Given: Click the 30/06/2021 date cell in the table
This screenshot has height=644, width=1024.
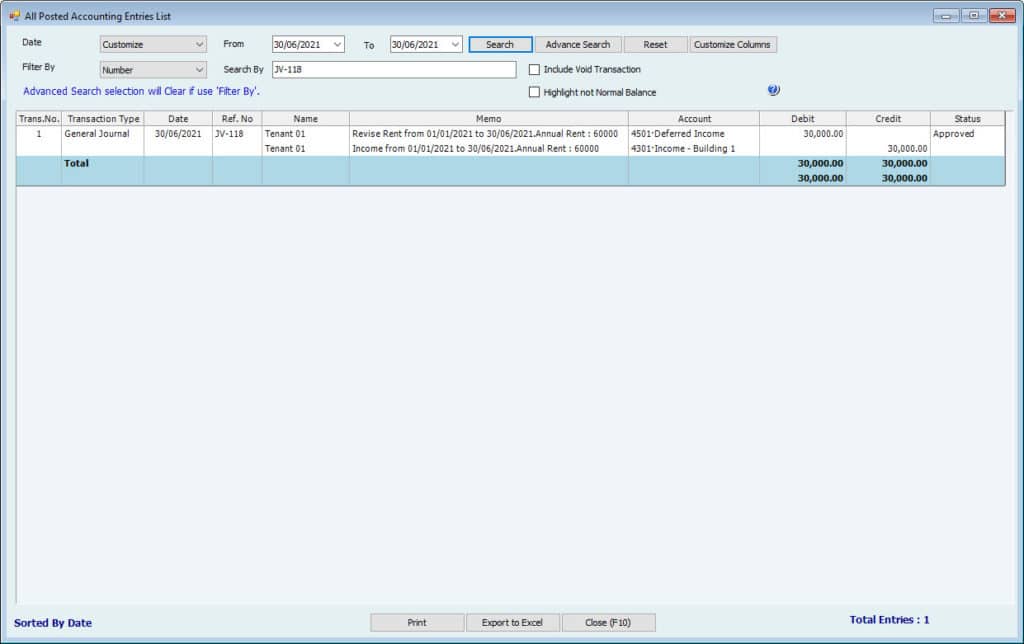Looking at the screenshot, I should [x=178, y=134].
